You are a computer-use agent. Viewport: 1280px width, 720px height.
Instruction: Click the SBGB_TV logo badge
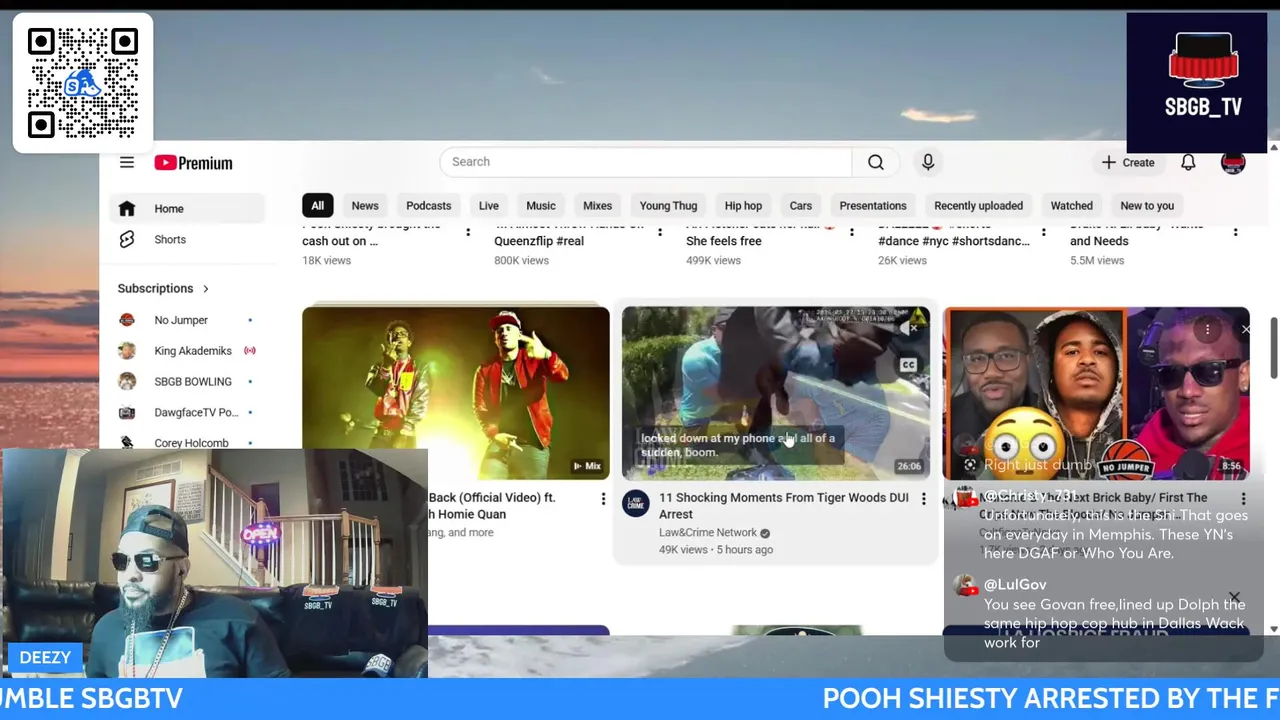(1197, 83)
